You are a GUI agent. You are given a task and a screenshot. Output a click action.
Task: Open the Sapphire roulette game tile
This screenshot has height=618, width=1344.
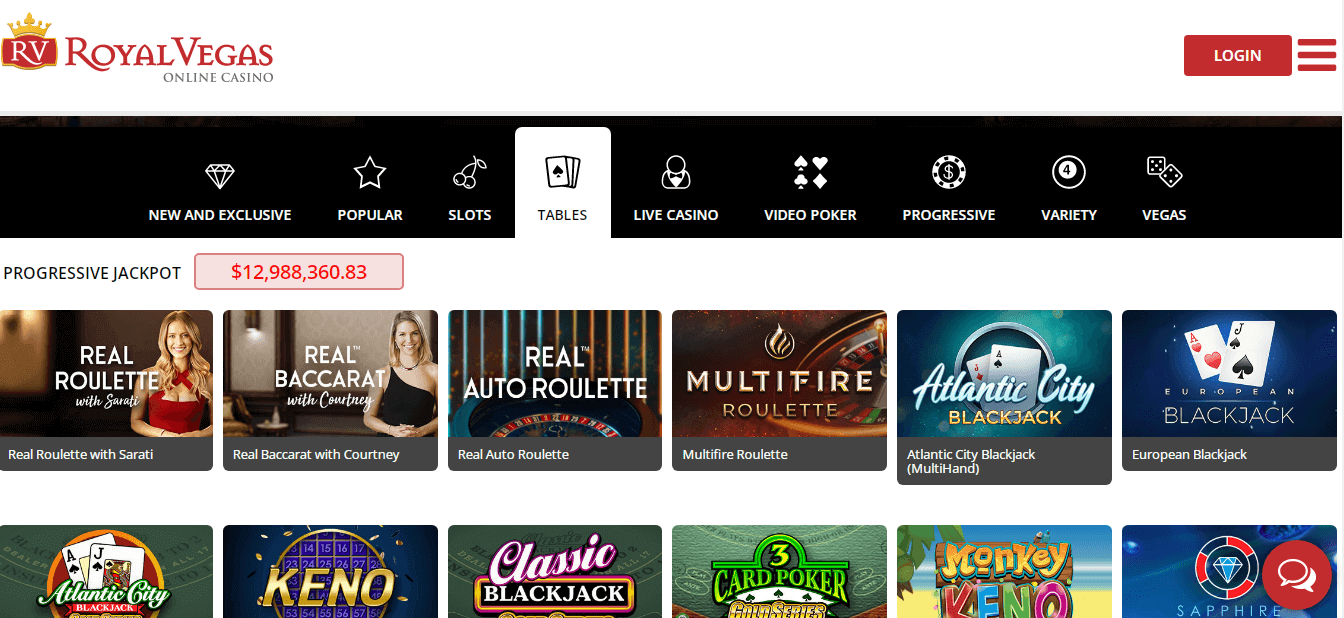tap(1229, 571)
